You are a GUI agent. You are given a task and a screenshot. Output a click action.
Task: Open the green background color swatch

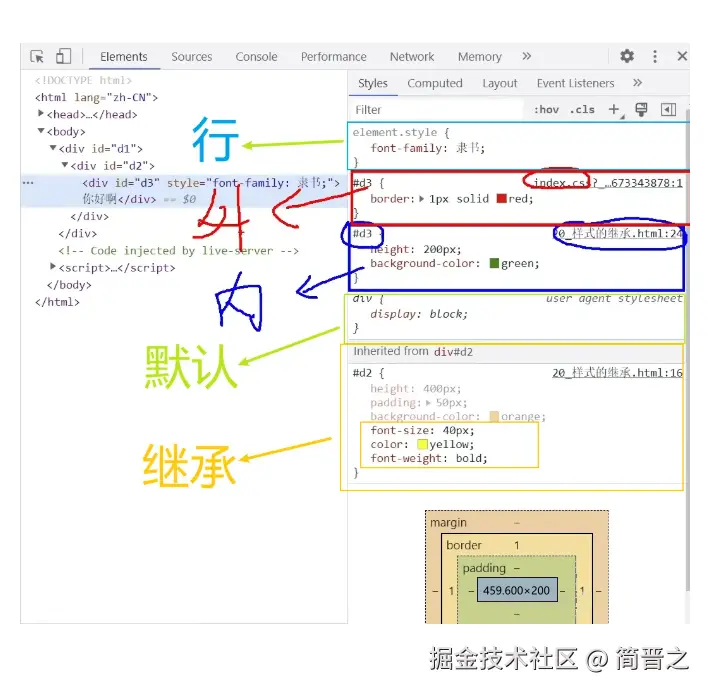point(494,263)
